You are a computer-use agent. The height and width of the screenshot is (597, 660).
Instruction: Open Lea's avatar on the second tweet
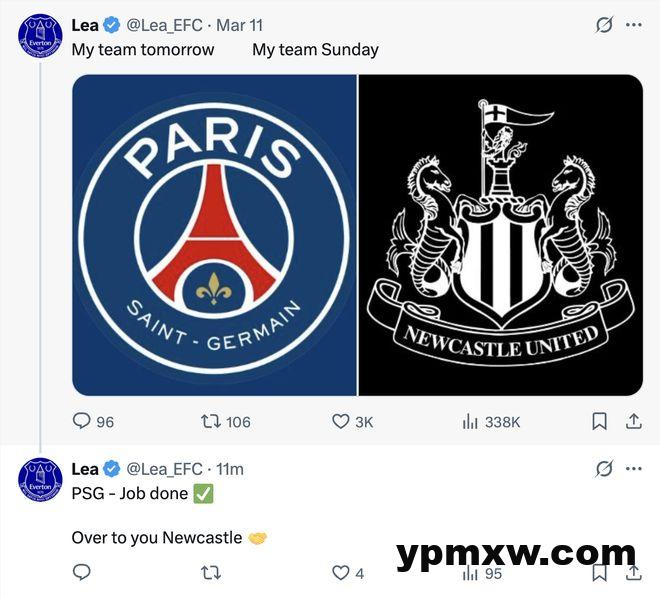pos(40,479)
